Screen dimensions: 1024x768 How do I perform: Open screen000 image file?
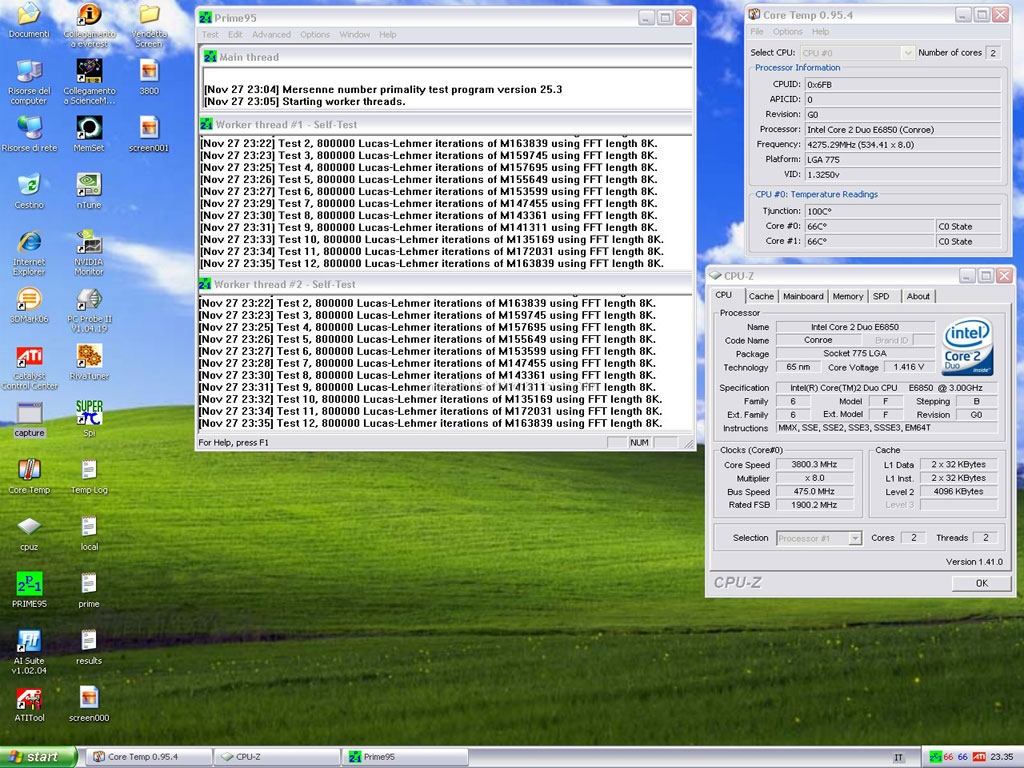89,704
